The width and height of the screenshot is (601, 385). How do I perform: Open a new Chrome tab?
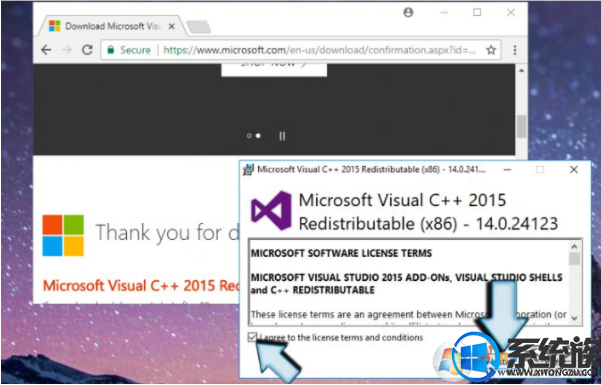pyautogui.click(x=199, y=27)
